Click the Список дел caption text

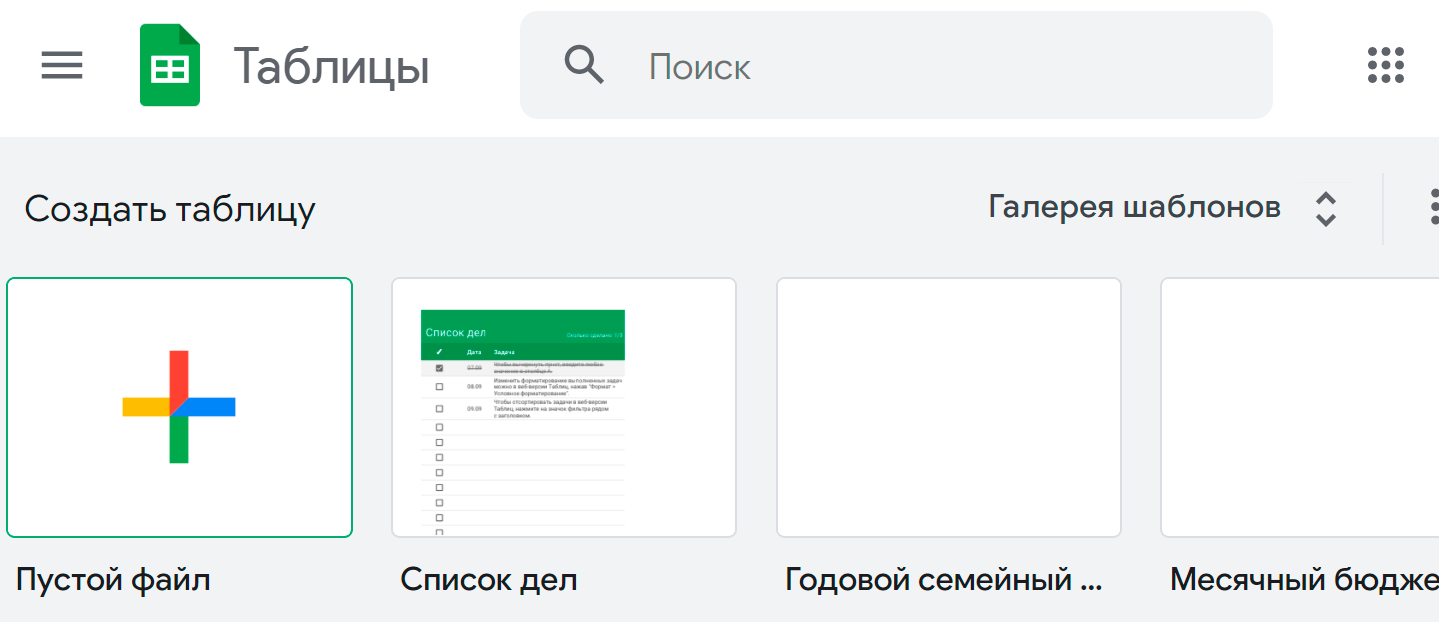[x=489, y=579]
